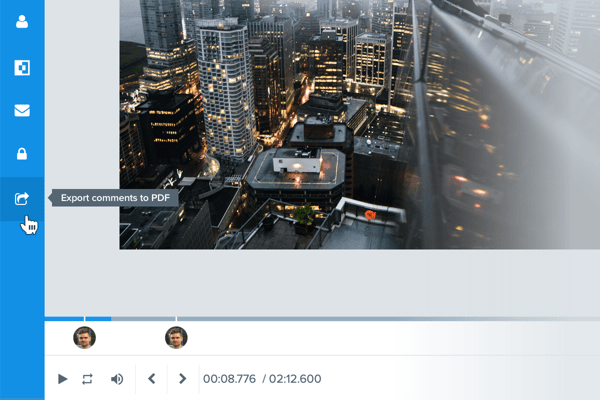Jump to next comment with right chevron
Viewport: 600px width, 400px height.
[x=183, y=379]
